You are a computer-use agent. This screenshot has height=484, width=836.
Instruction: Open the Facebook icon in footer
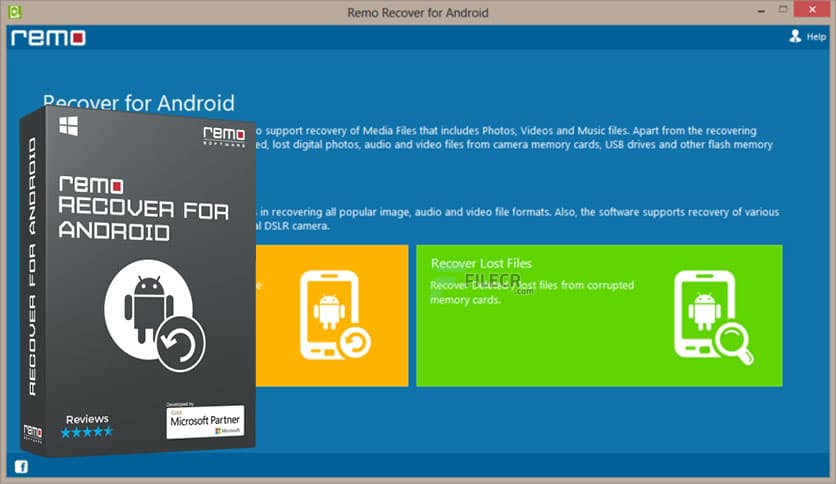(x=21, y=467)
